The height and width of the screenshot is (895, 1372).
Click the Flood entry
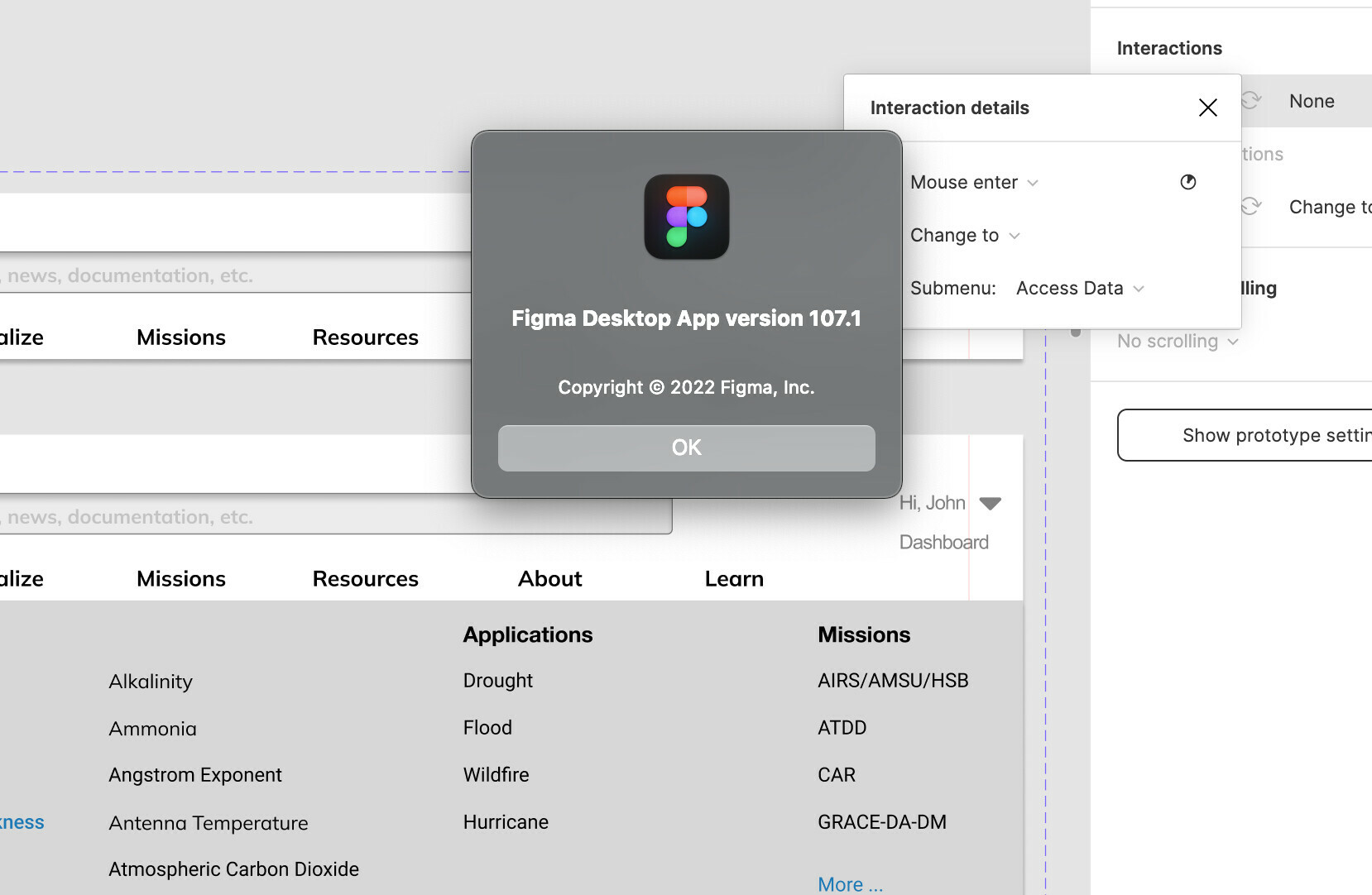click(x=487, y=728)
